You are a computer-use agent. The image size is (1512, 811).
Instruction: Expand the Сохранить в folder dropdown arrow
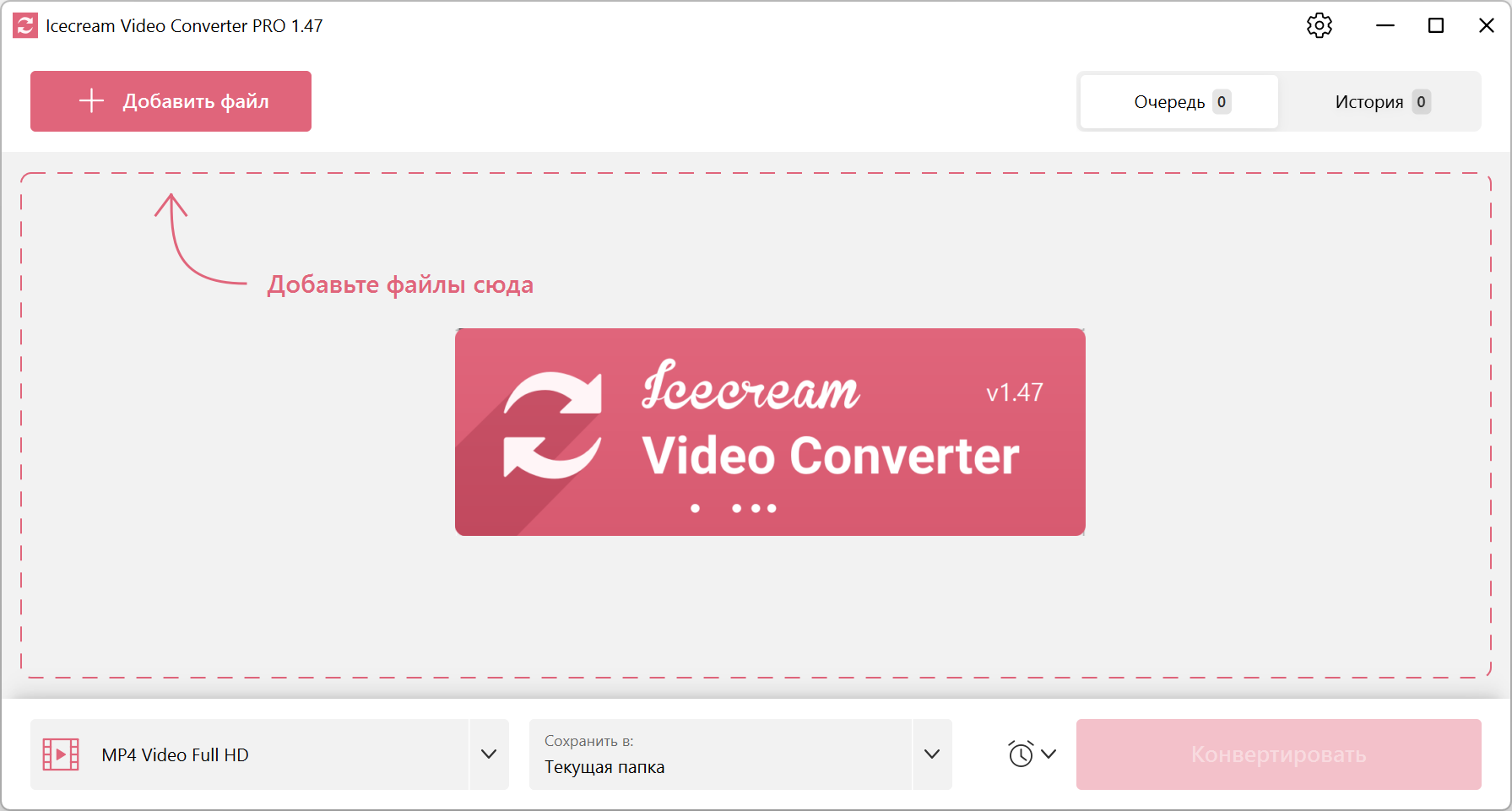pyautogui.click(x=932, y=754)
